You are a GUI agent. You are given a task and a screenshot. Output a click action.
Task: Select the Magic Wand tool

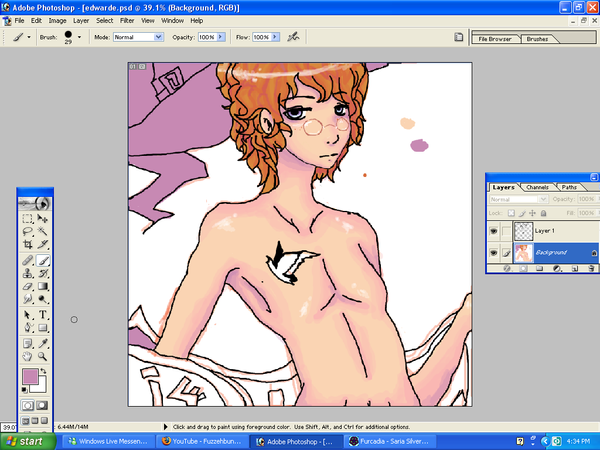(42, 231)
